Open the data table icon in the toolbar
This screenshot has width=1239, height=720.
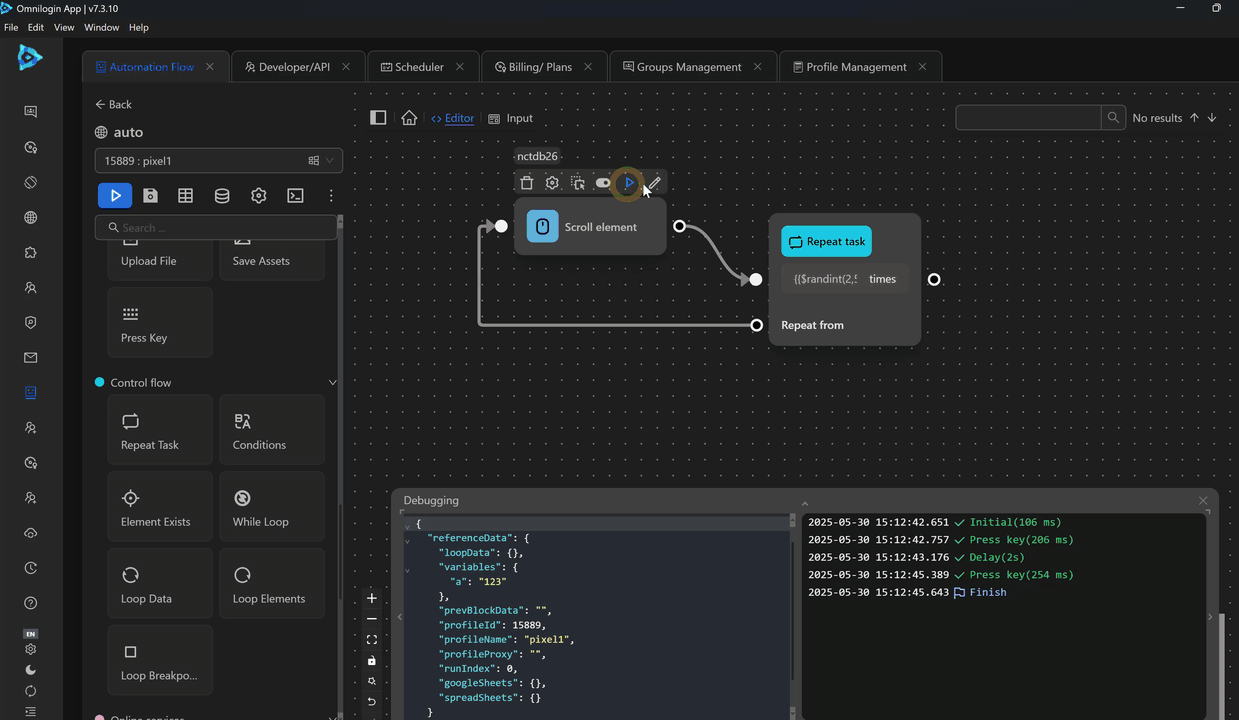click(x=186, y=196)
